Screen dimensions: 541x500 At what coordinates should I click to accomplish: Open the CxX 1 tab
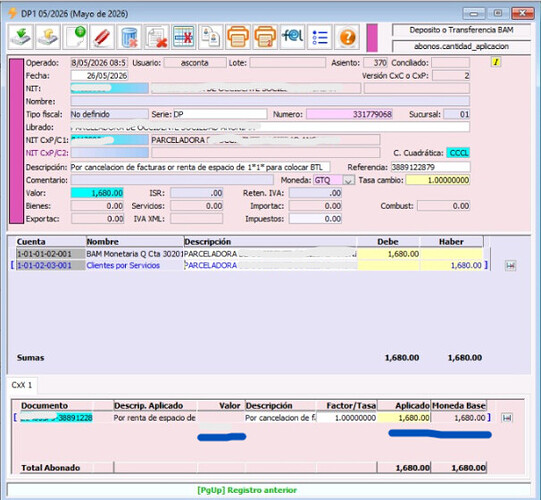point(22,385)
